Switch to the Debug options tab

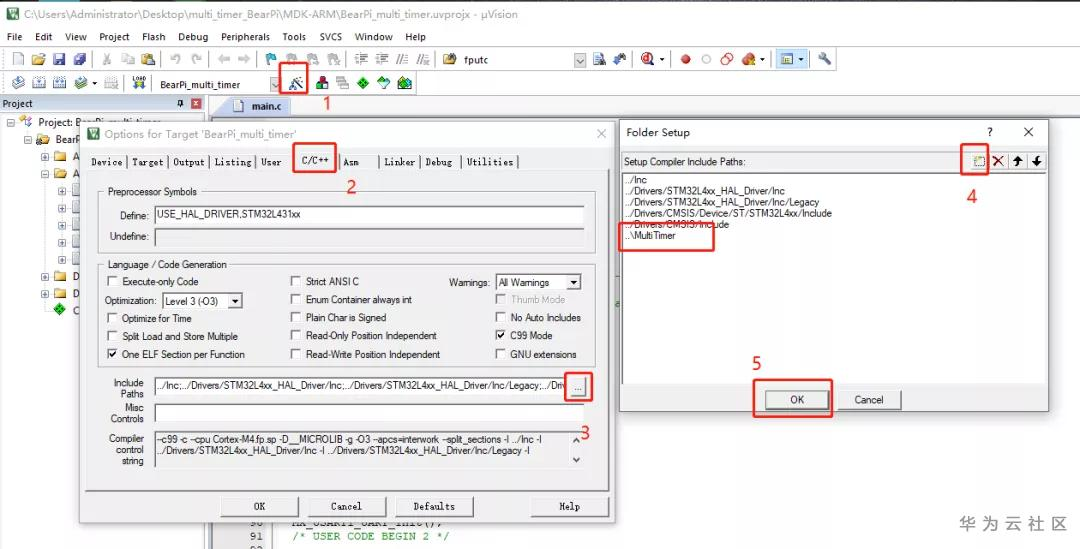[439, 162]
